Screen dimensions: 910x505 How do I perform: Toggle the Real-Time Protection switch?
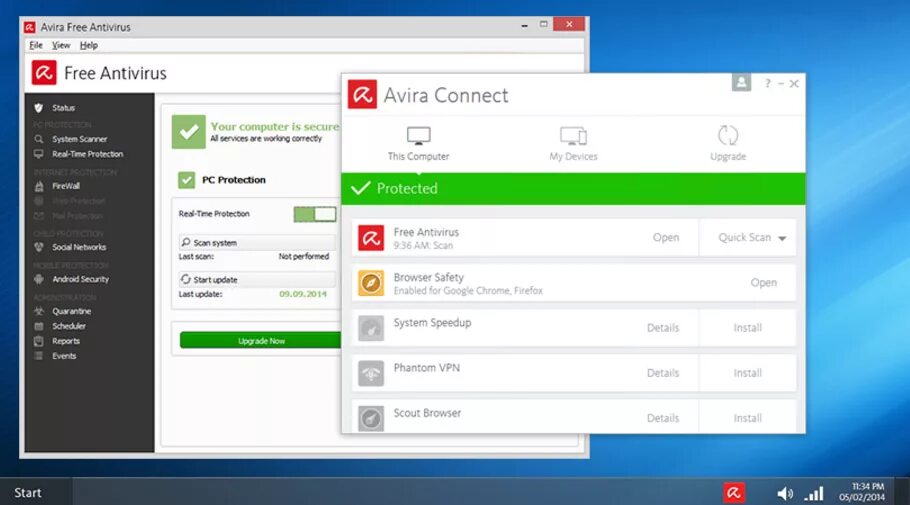tap(315, 214)
